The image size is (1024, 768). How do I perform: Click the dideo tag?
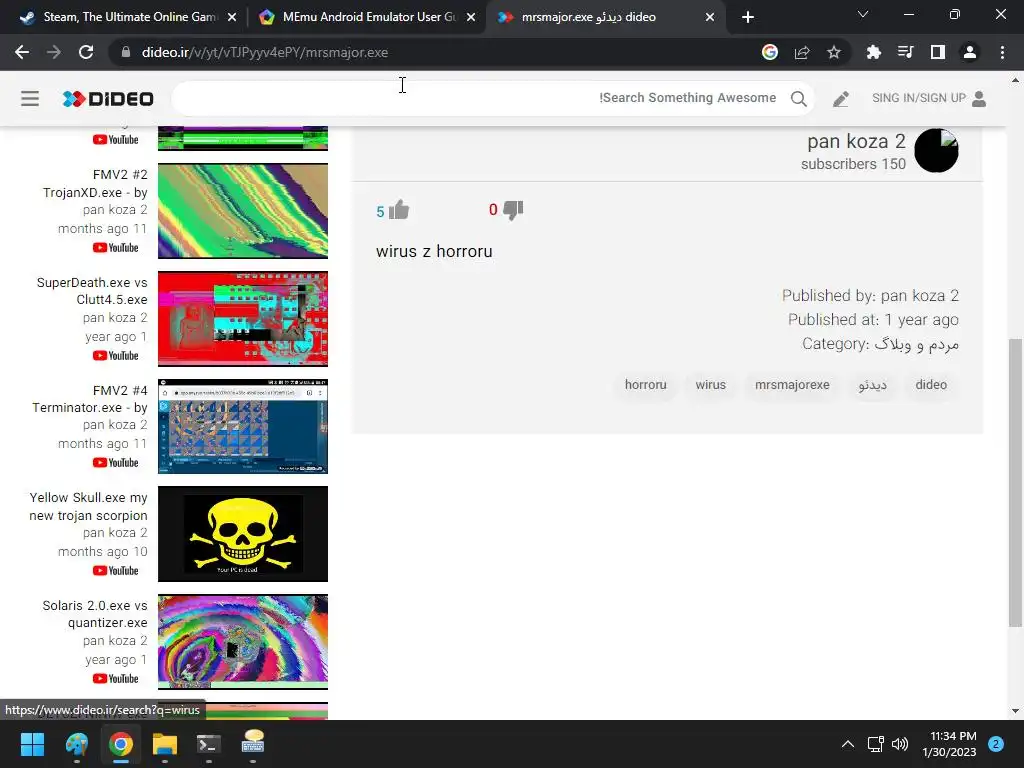click(931, 385)
